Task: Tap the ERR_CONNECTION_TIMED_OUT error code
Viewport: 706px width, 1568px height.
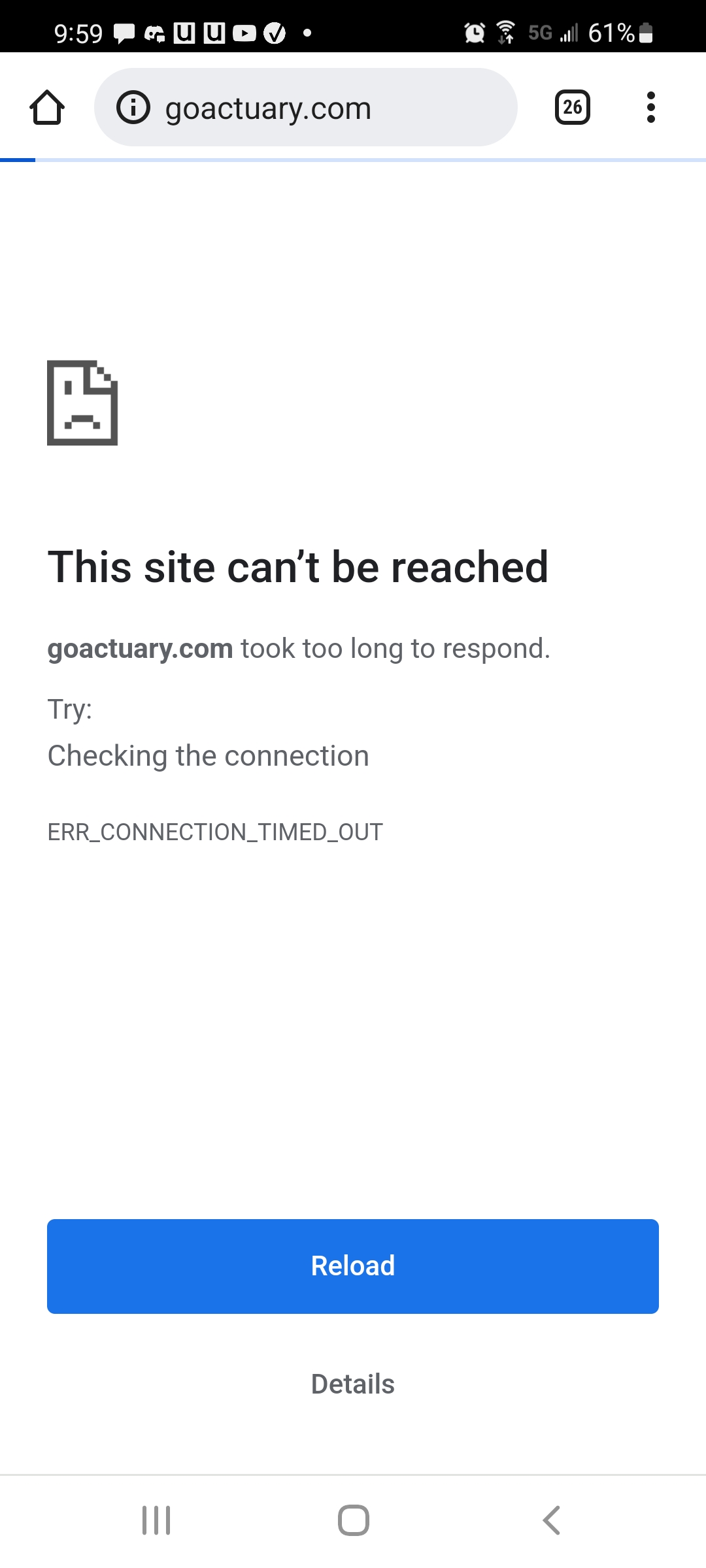Action: tap(215, 832)
